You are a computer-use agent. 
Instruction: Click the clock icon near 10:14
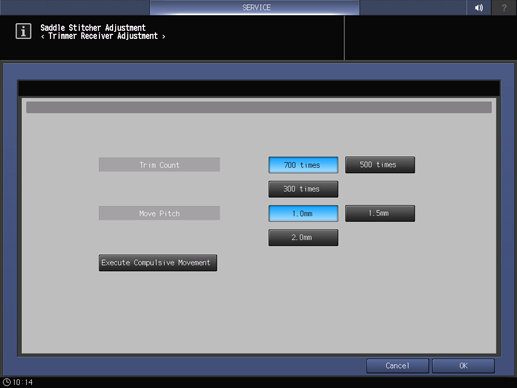(x=7, y=382)
